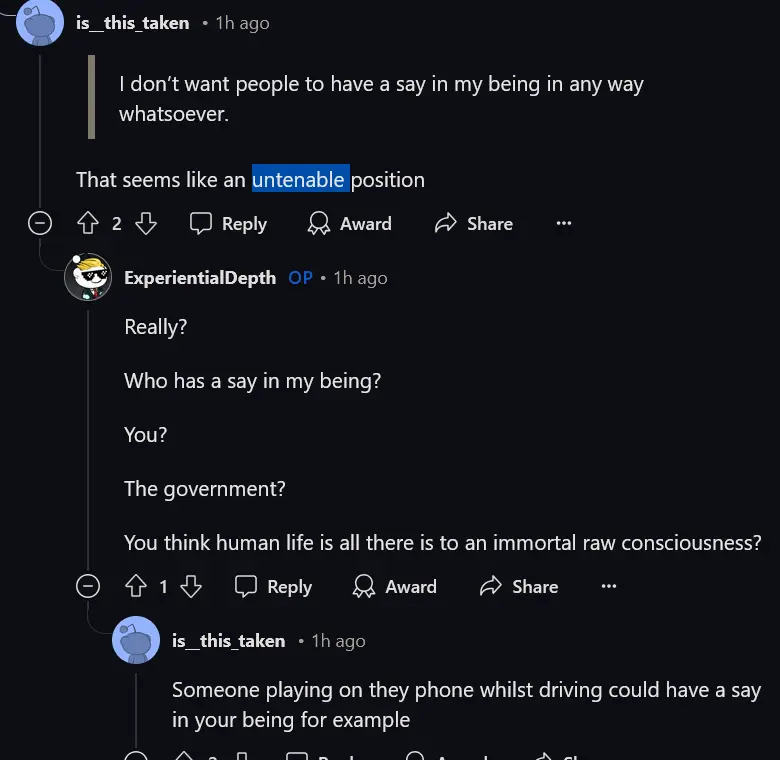Downvote is__this_taken's untenable position comment
The image size is (780, 760).
pos(146,224)
